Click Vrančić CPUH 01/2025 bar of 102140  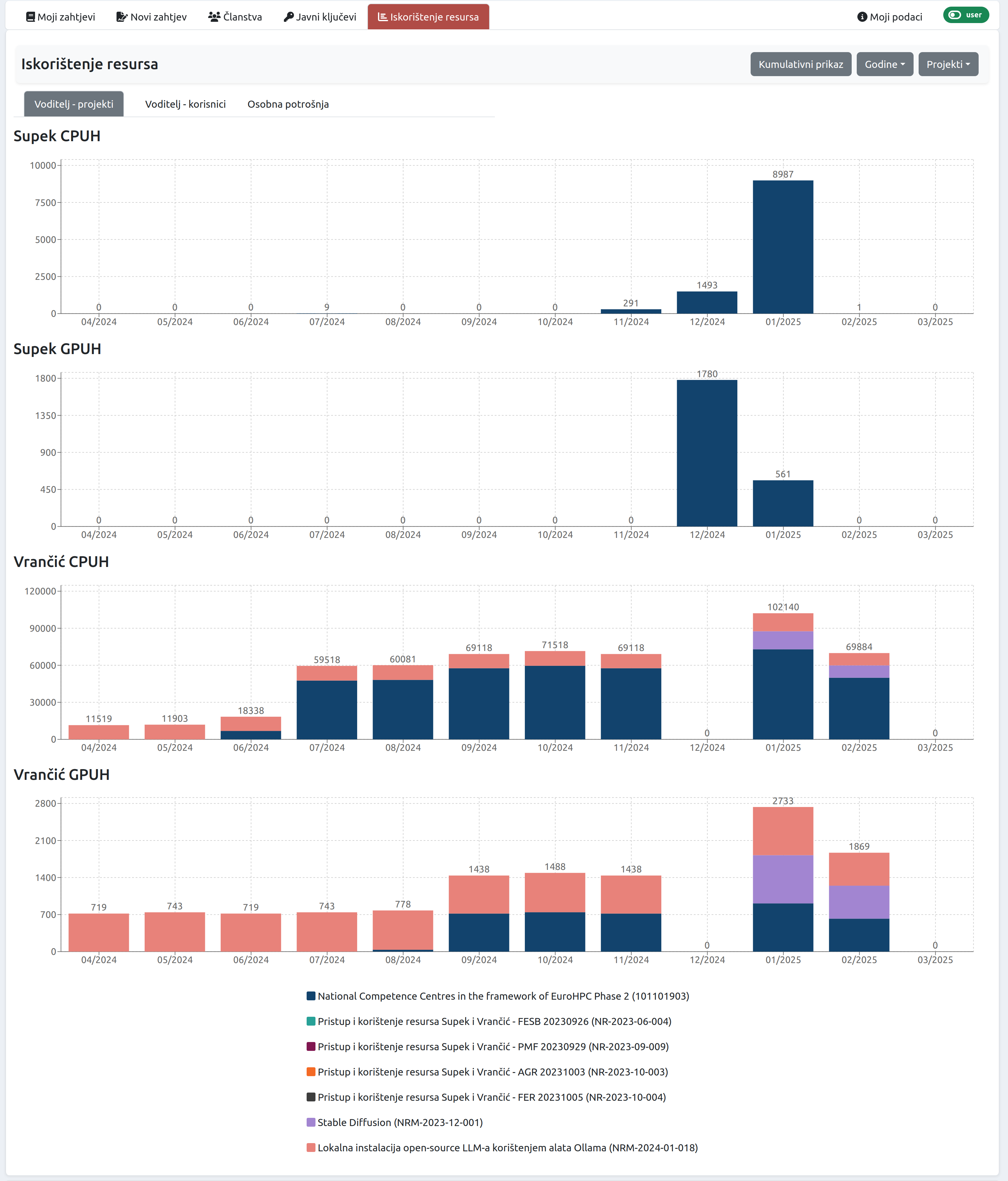pos(783,676)
